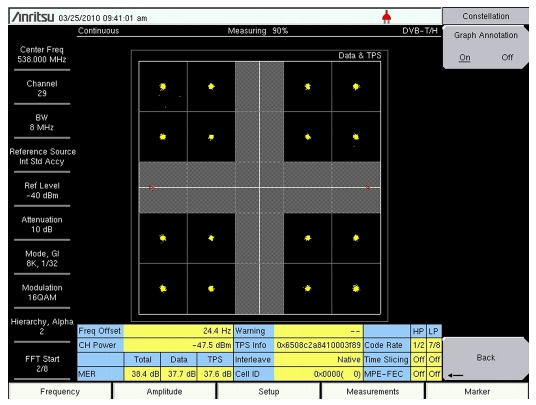Open the Marker menu
This screenshot has width=536, height=405.
tap(477, 391)
